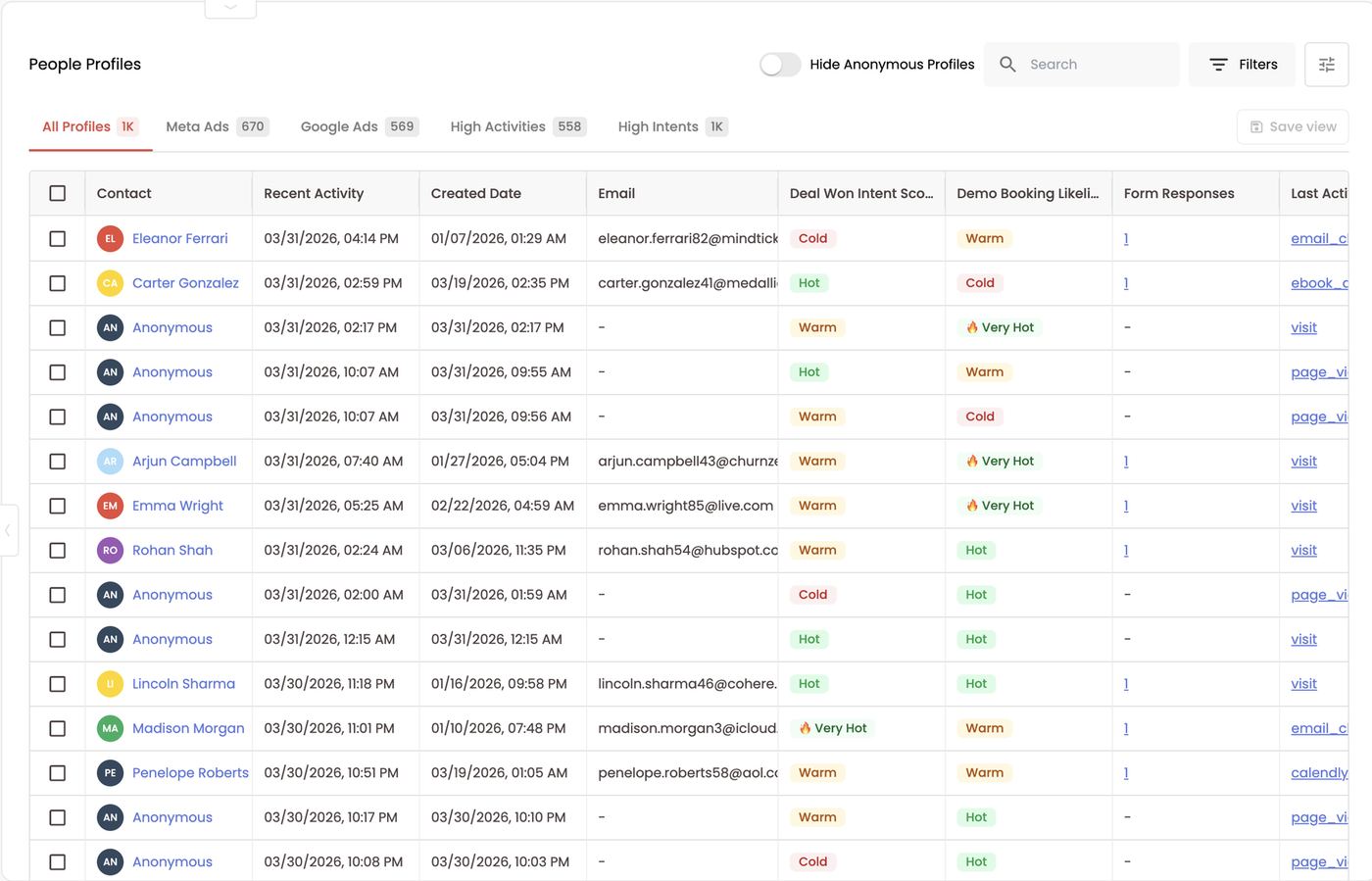Click the Recent Activity column header
The image size is (1372, 881).
pyautogui.click(x=335, y=193)
